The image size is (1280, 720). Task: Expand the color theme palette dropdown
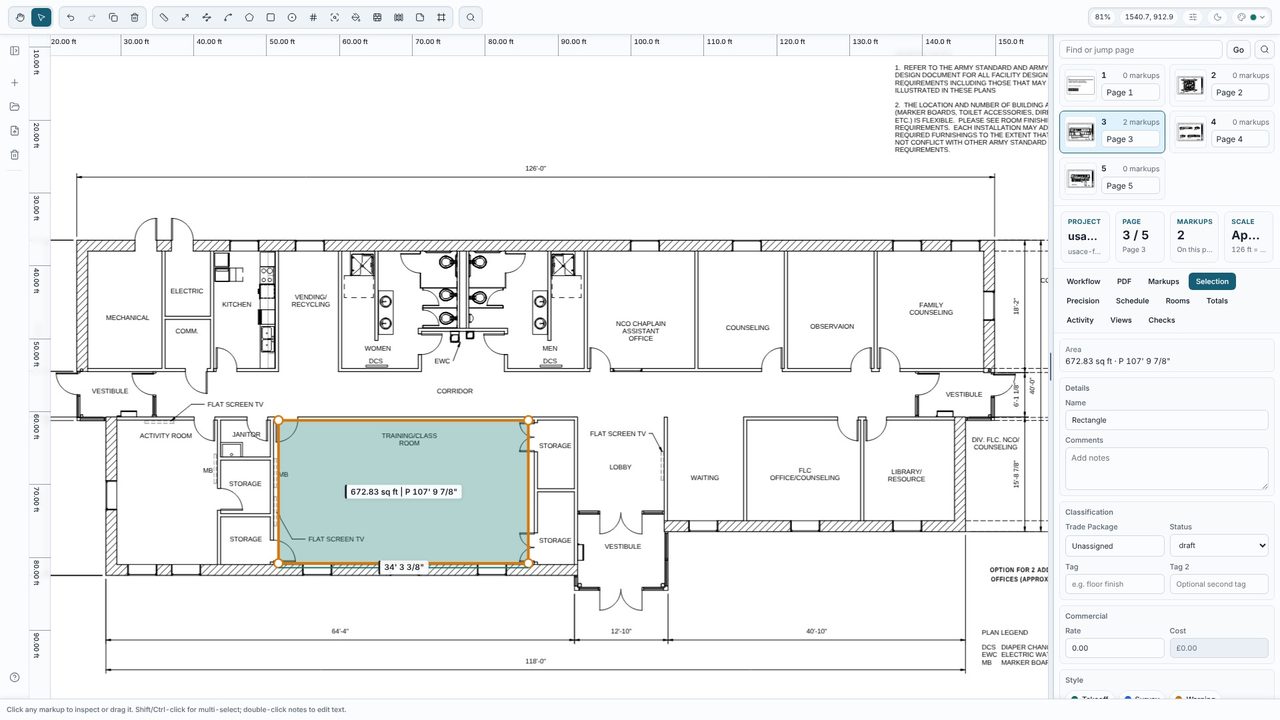tap(1251, 17)
